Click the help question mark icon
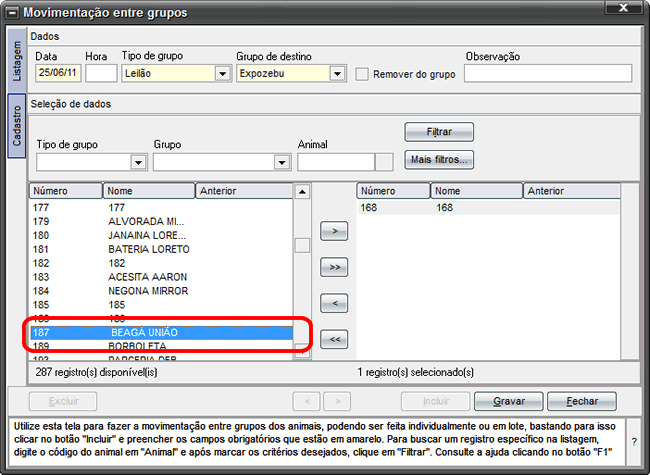The height and width of the screenshot is (475, 650). click(x=634, y=441)
